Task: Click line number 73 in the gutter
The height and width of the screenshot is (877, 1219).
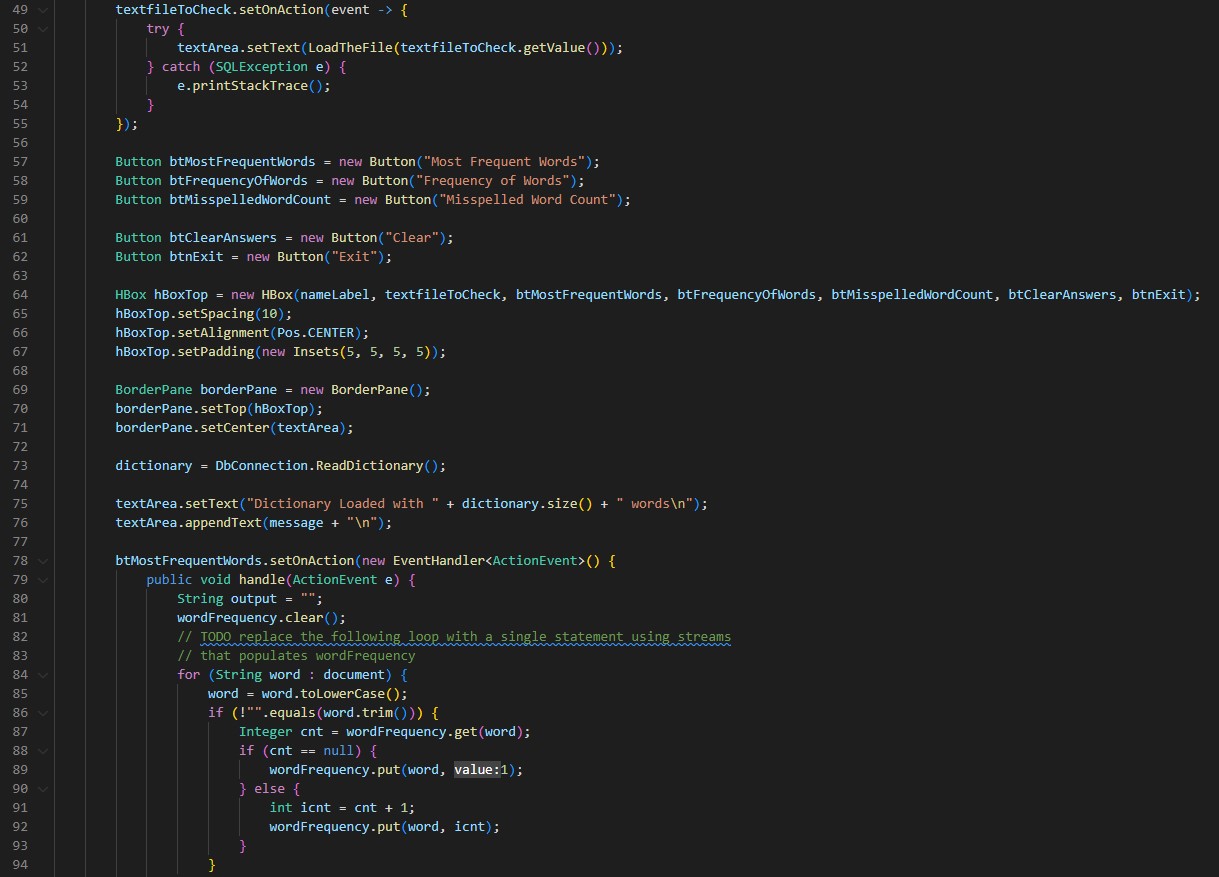Action: click(x=20, y=466)
